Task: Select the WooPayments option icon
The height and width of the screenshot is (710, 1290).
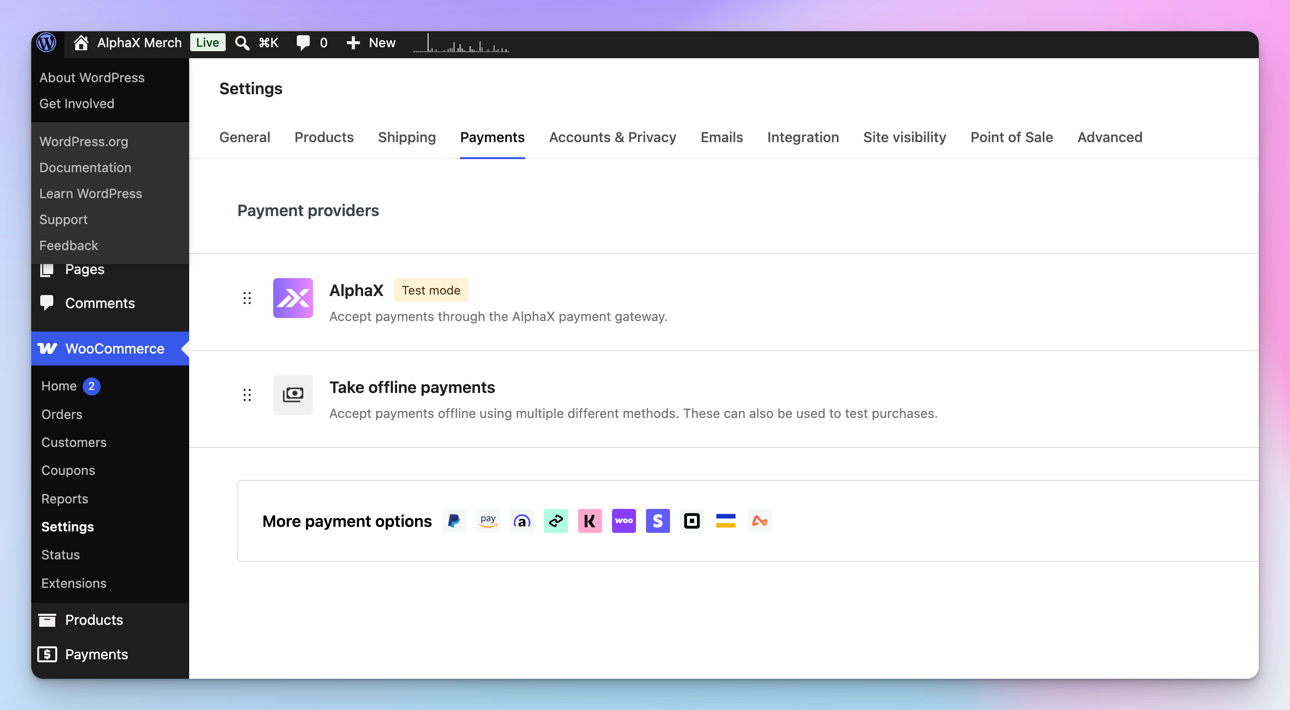Action: point(624,521)
